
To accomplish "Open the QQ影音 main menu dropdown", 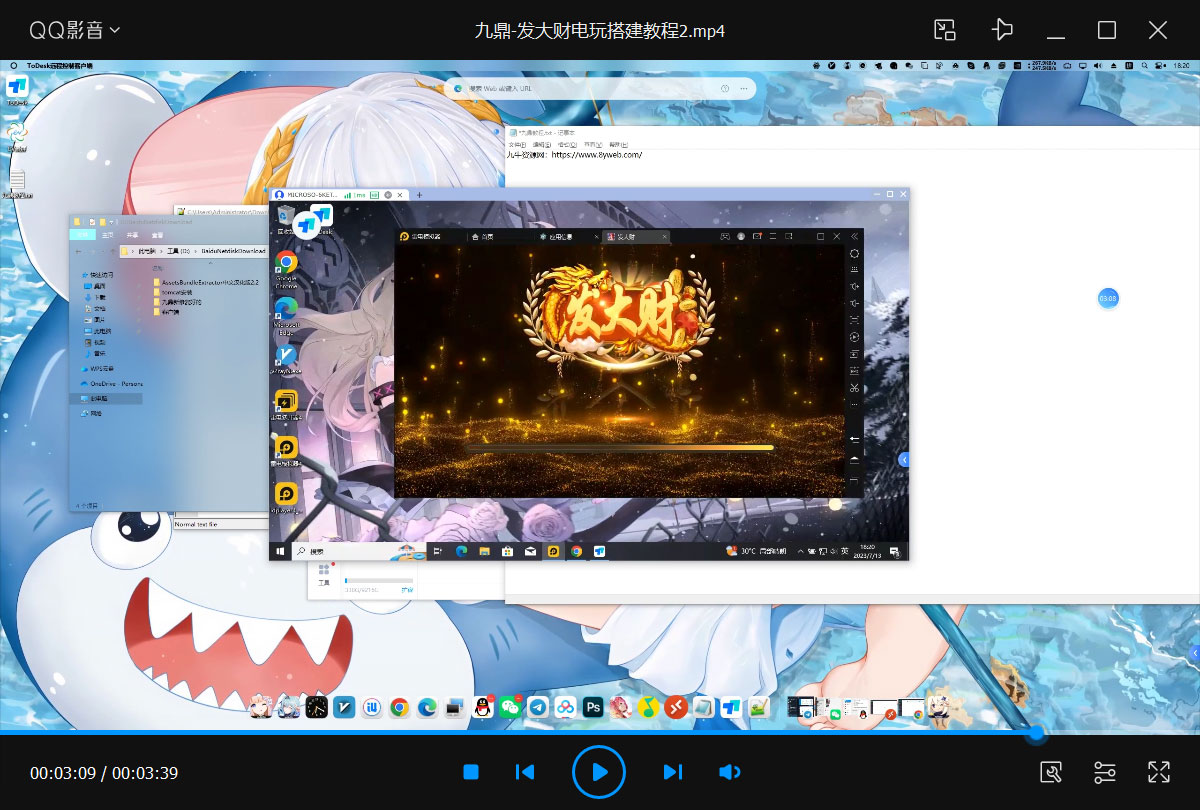I will (x=75, y=30).
